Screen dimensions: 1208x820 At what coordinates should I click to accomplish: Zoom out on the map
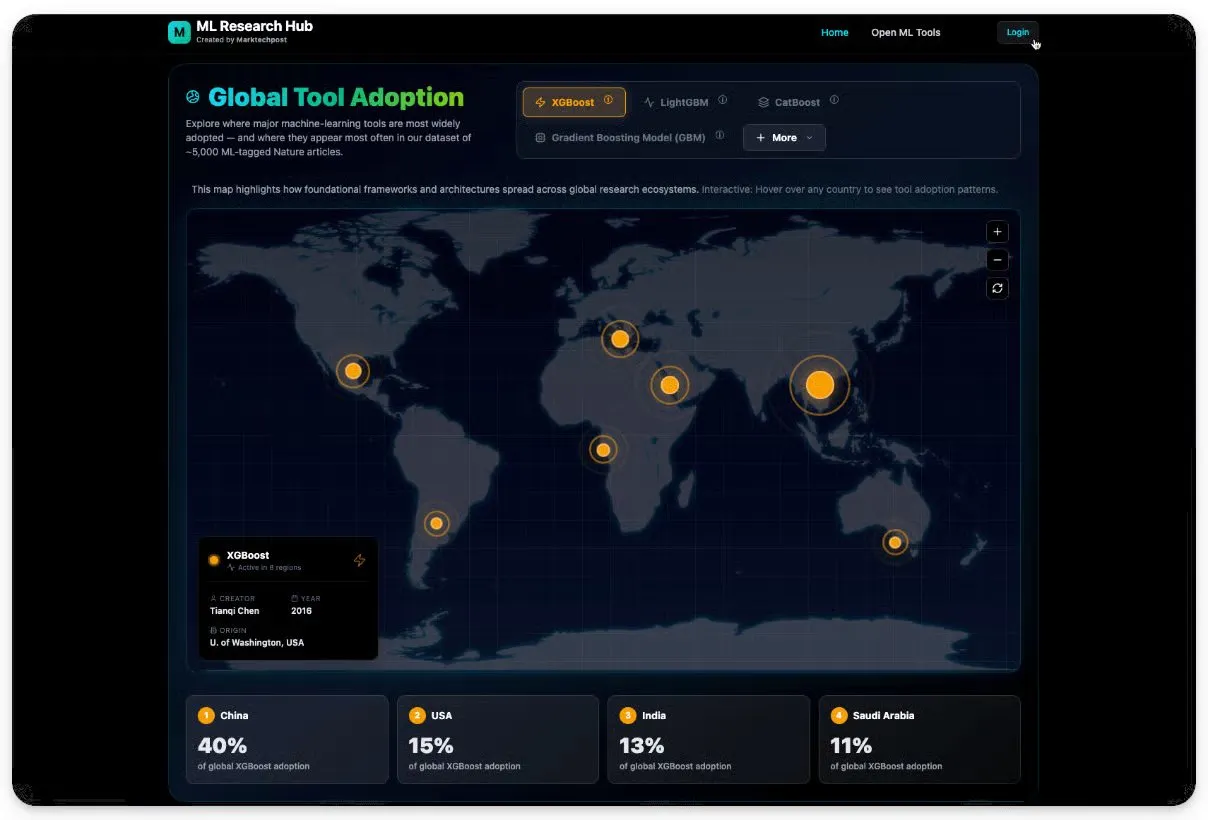pos(997,260)
